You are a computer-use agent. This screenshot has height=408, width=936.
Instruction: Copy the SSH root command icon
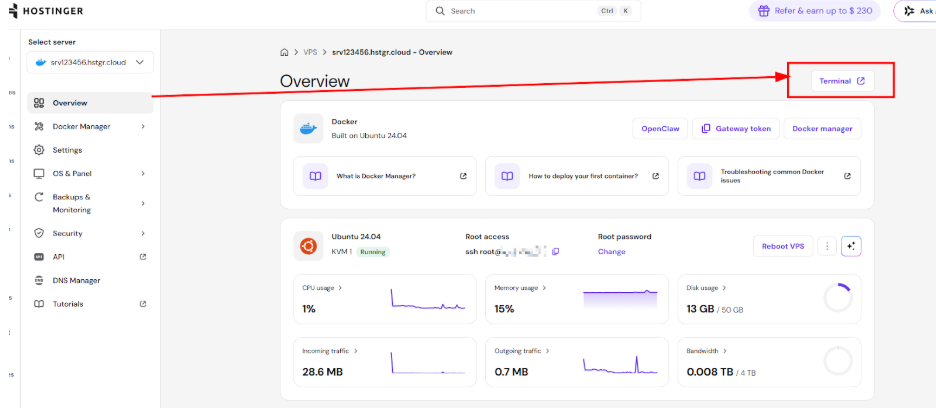[x=556, y=251]
